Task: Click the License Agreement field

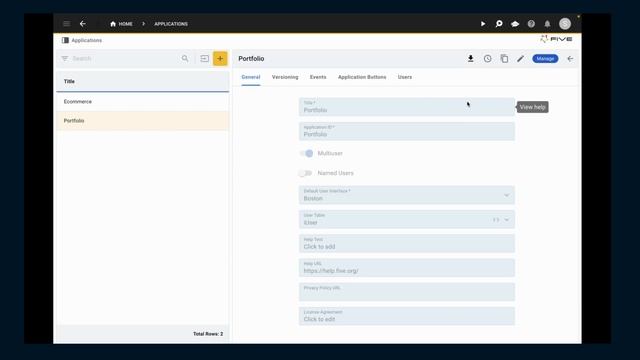Action: click(x=407, y=316)
